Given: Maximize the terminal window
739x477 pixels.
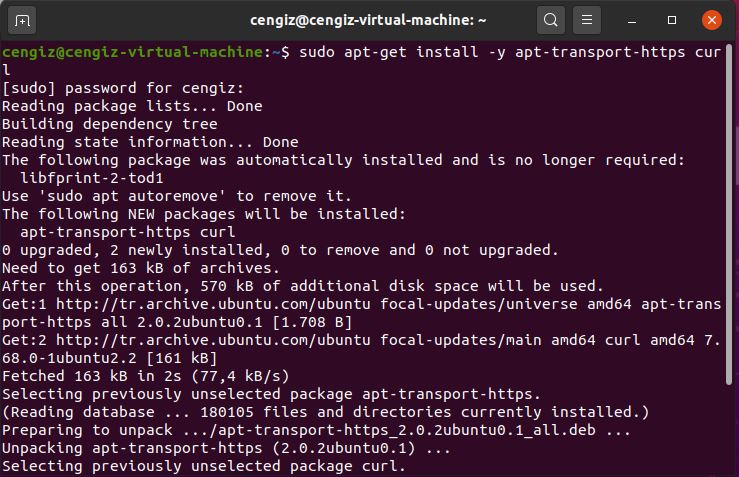Looking at the screenshot, I should point(672,20).
